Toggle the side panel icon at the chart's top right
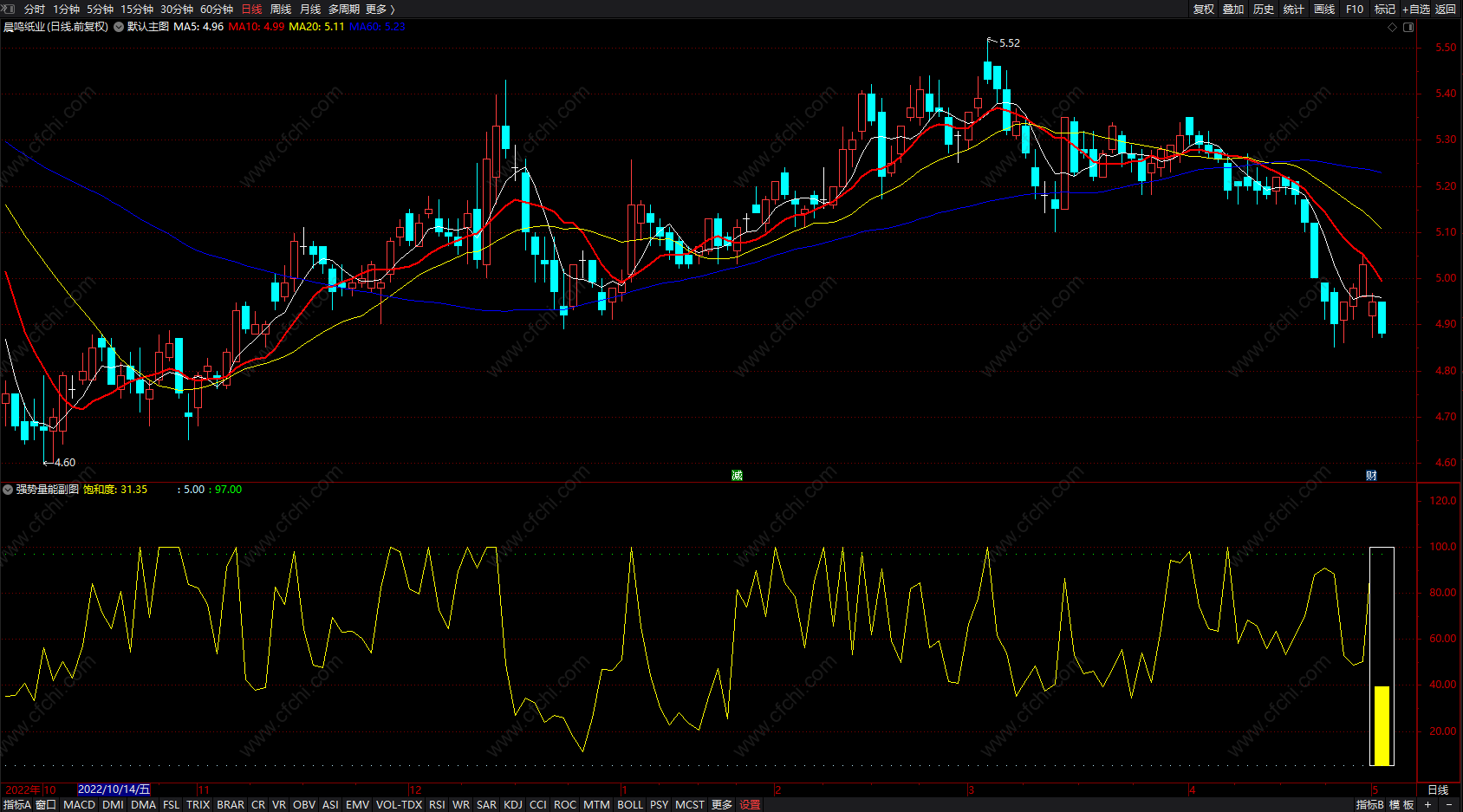The height and width of the screenshot is (812, 1463). click(1408, 27)
